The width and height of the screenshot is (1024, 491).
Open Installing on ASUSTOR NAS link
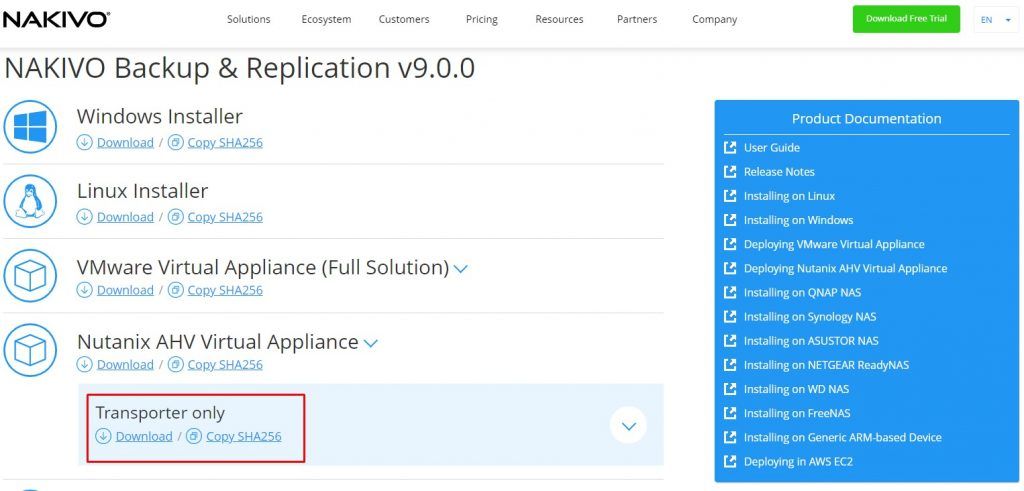point(811,341)
